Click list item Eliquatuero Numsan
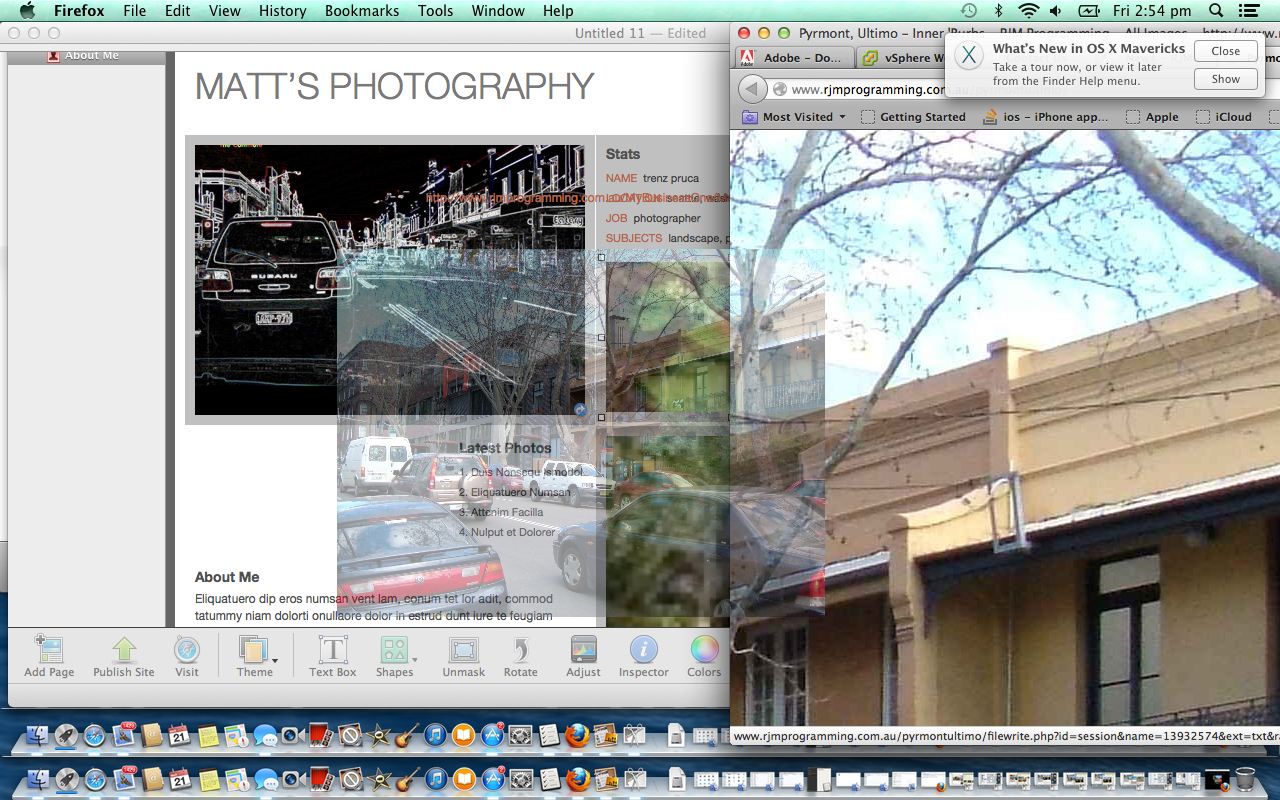Image resolution: width=1280 pixels, height=800 pixels. coord(515,492)
